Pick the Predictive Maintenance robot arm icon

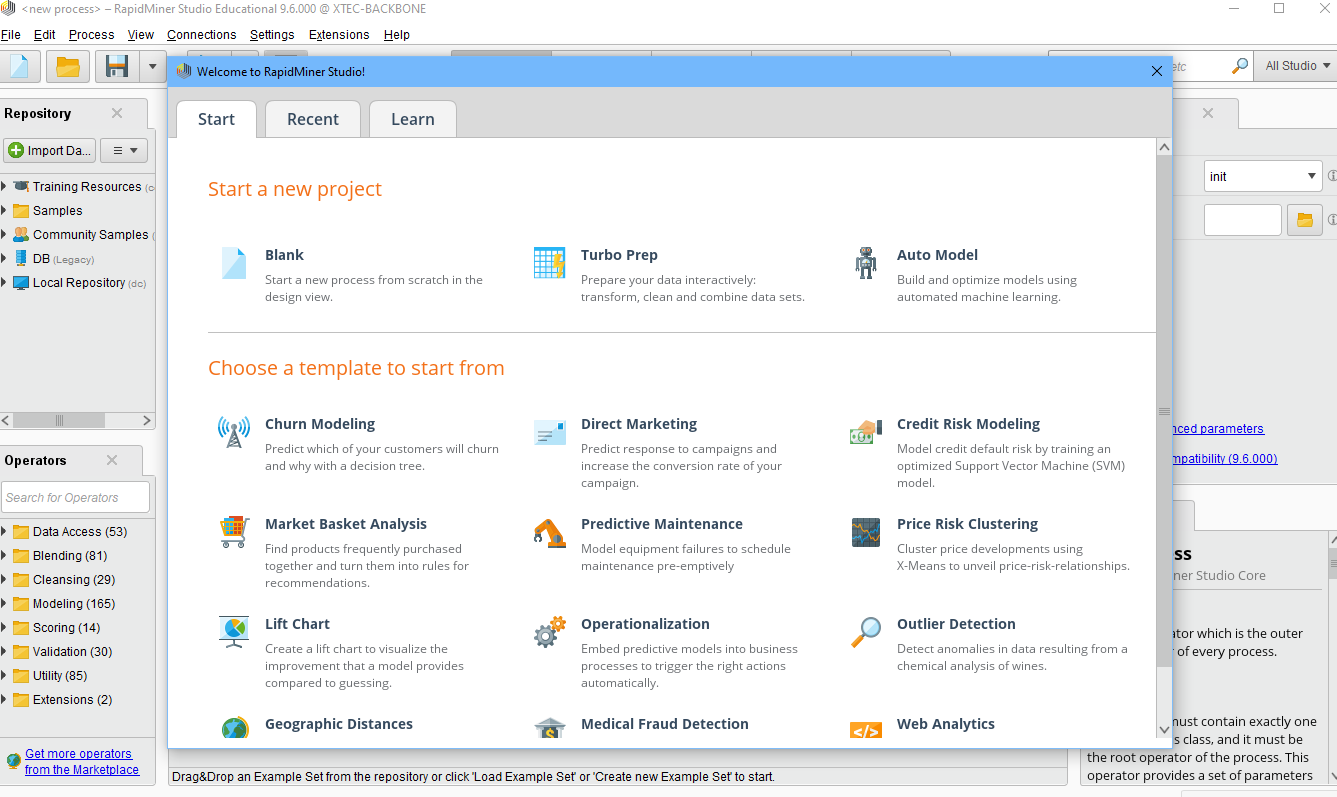click(x=549, y=532)
